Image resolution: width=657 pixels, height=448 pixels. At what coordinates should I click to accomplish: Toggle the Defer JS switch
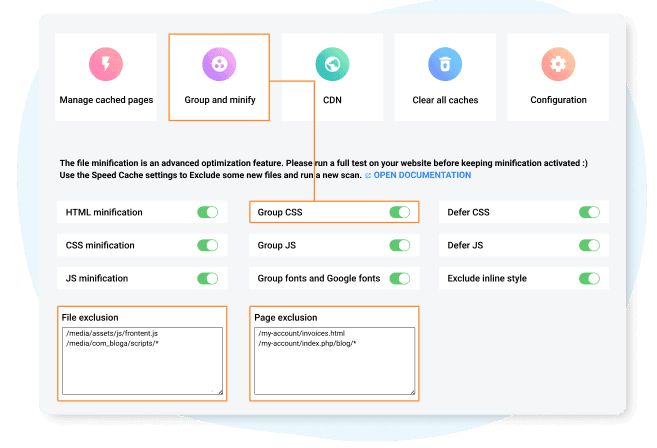(x=590, y=245)
